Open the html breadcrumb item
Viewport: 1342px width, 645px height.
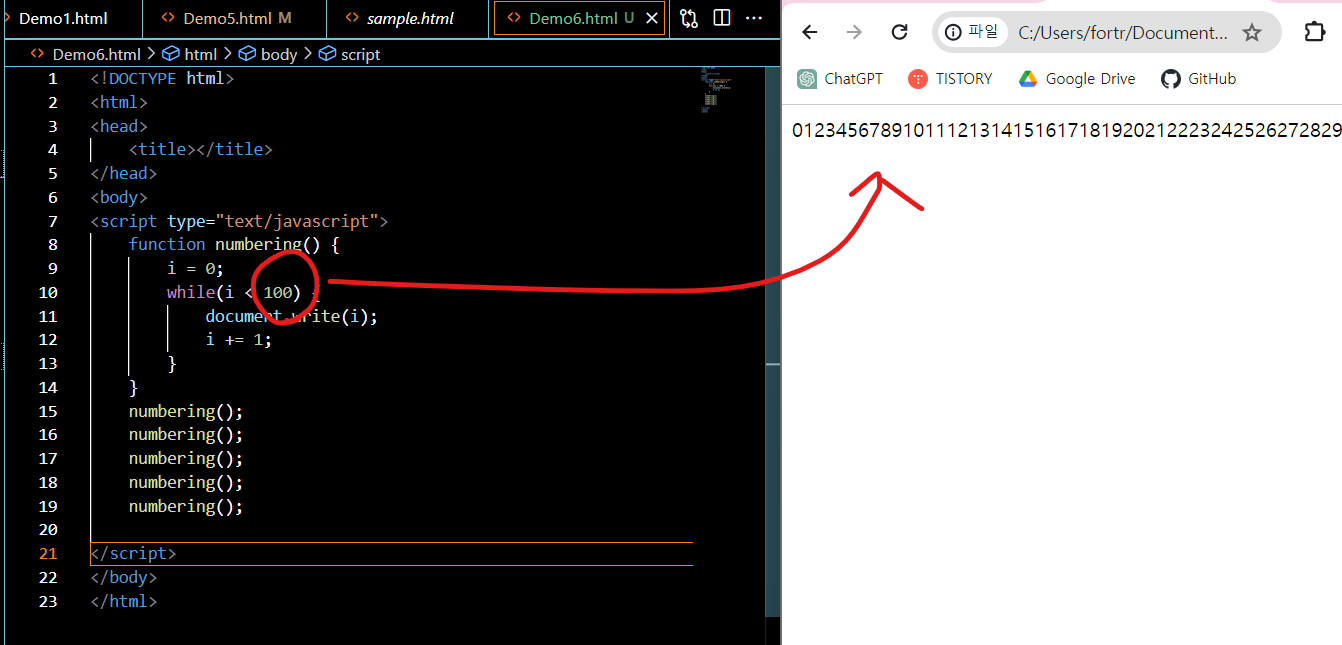pyautogui.click(x=191, y=54)
